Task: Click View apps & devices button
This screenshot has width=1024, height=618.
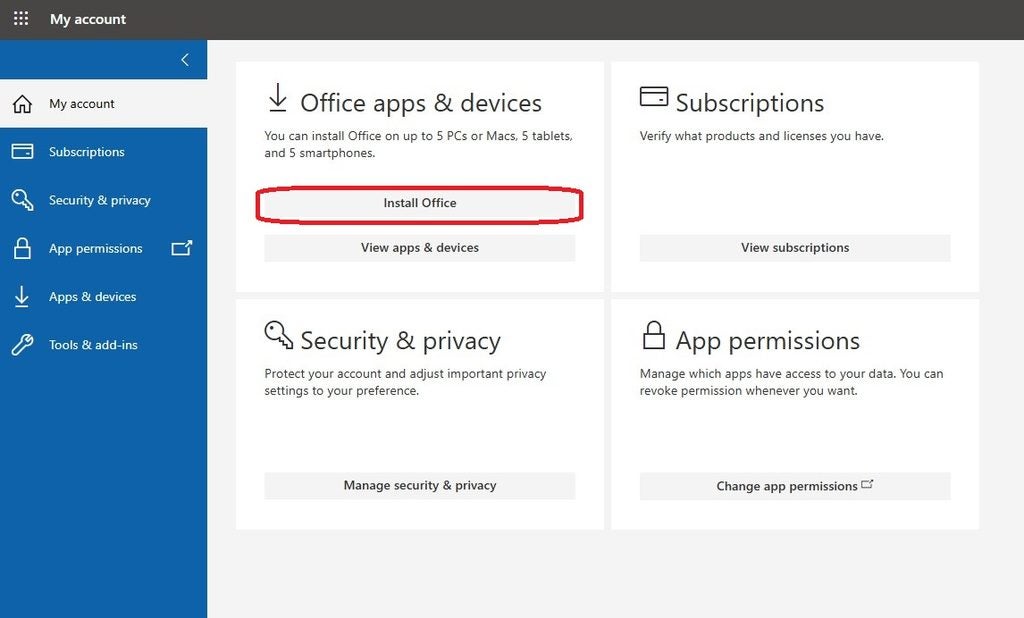Action: (419, 248)
